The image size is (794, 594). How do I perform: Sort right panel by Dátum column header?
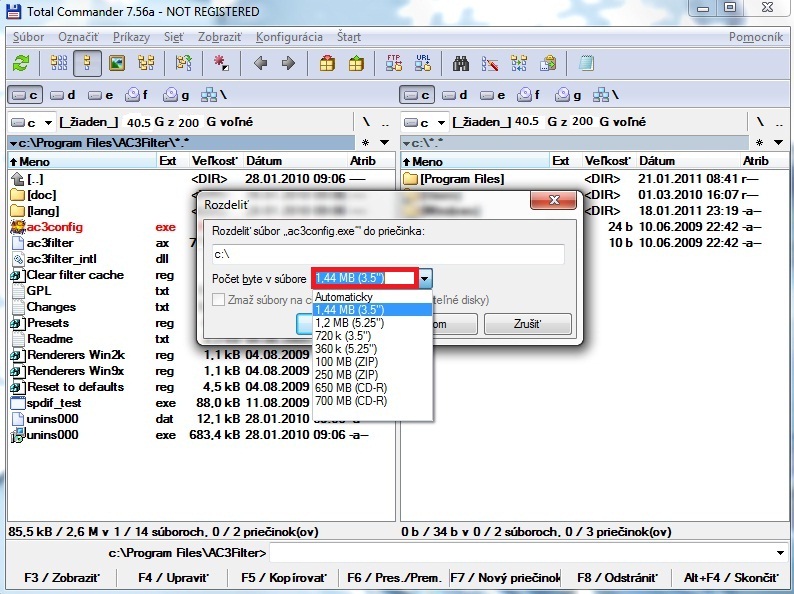point(688,161)
